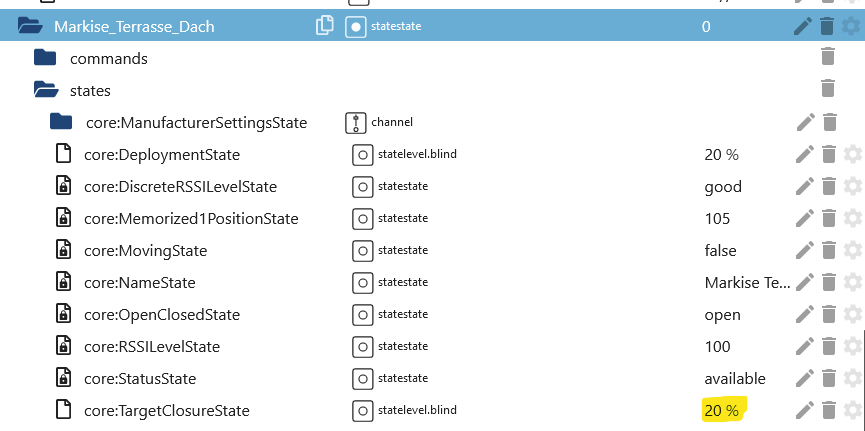Open settings gear for core:DeploymentState
Viewport: 865px width, 431px height.
853,155
